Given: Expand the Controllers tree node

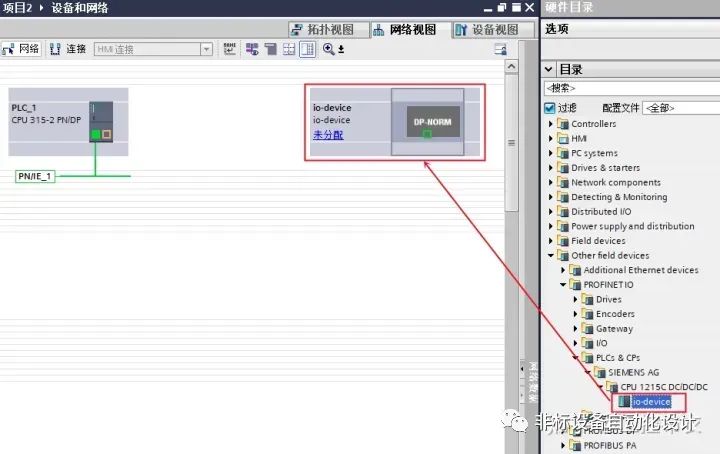Looking at the screenshot, I should (x=551, y=124).
